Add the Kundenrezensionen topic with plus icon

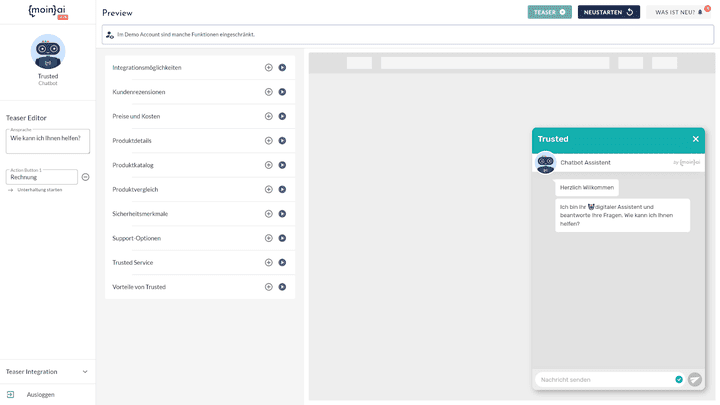click(x=269, y=92)
